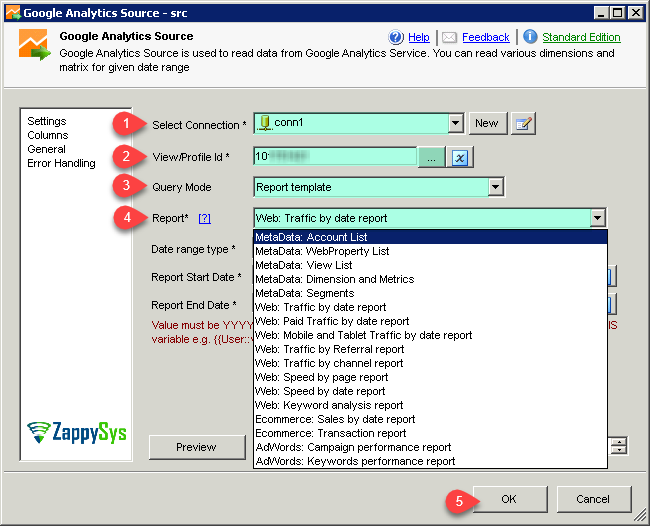Click the blue Help question-mark icon
This screenshot has width=650, height=526.
pyautogui.click(x=395, y=37)
